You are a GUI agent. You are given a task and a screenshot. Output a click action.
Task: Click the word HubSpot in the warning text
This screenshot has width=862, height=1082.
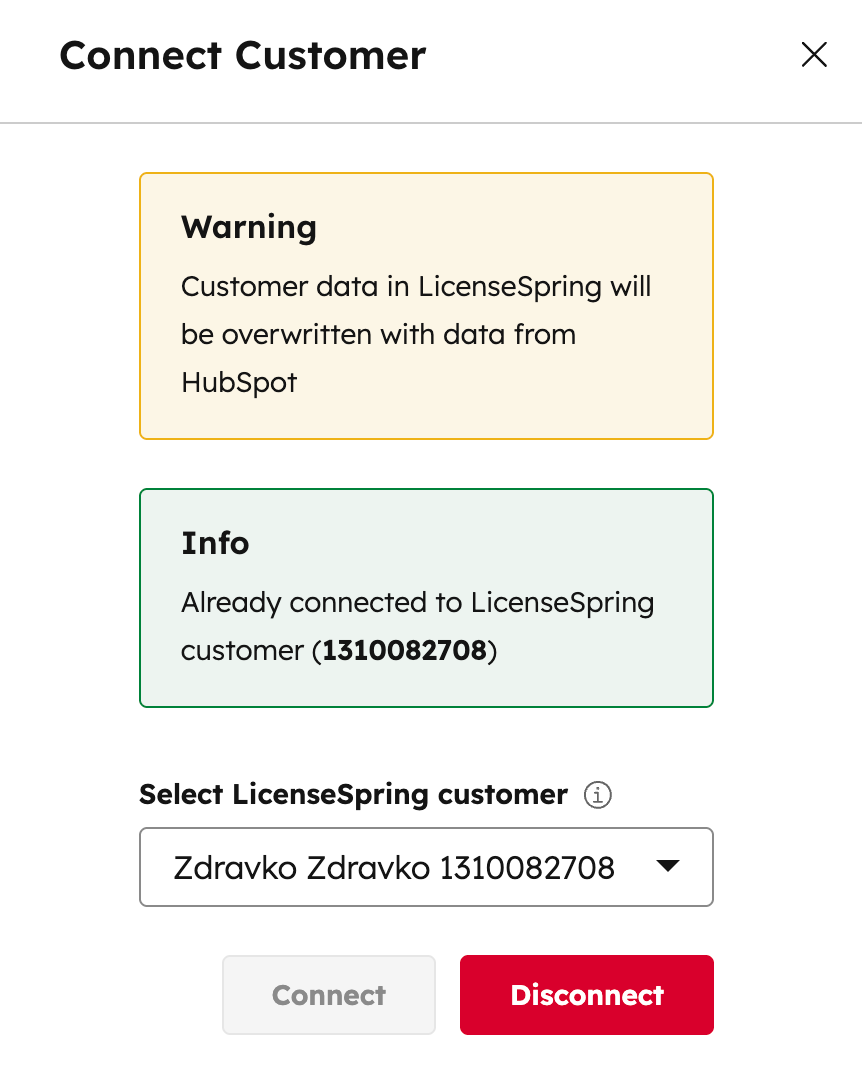click(239, 382)
